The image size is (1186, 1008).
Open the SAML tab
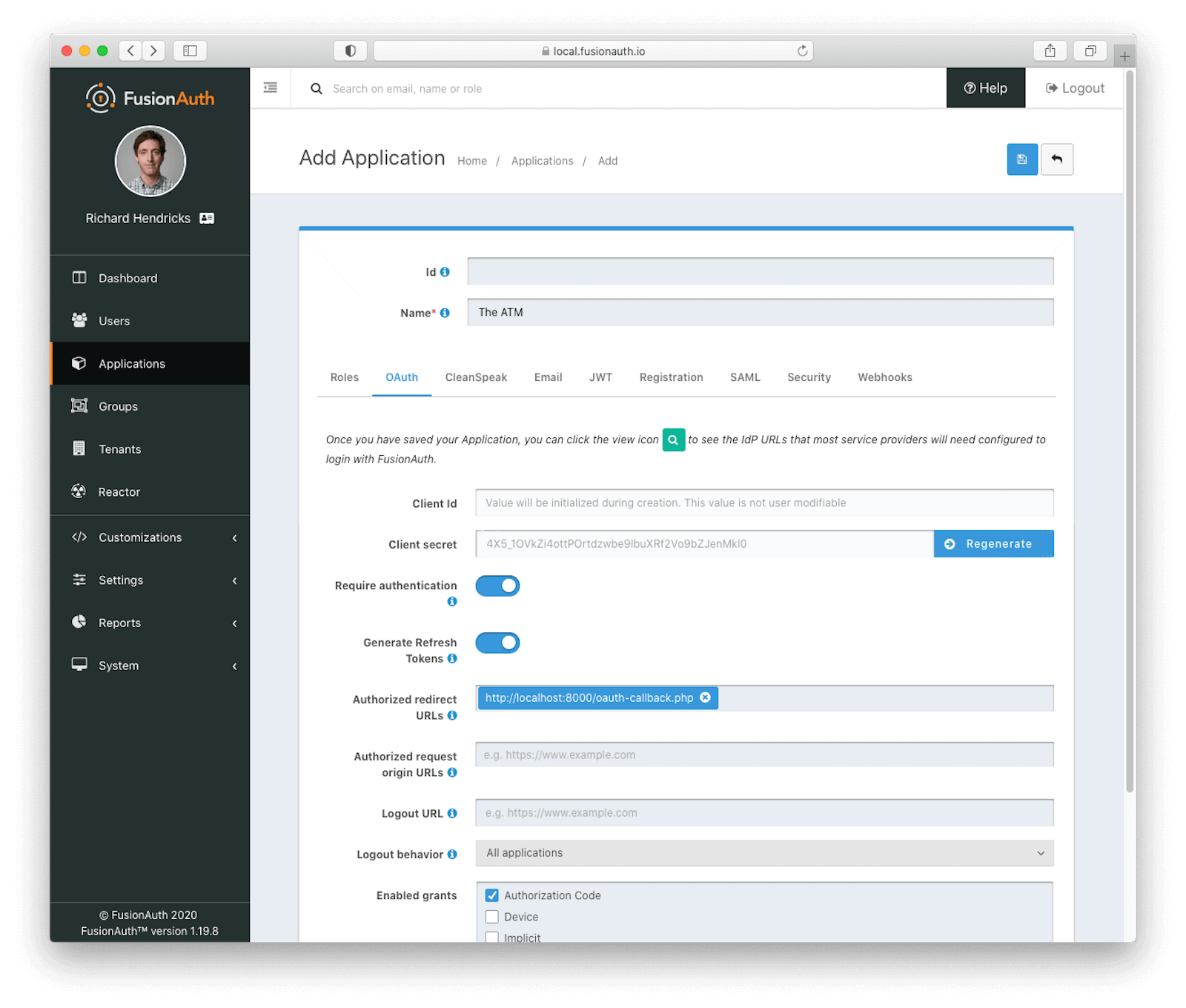click(745, 377)
